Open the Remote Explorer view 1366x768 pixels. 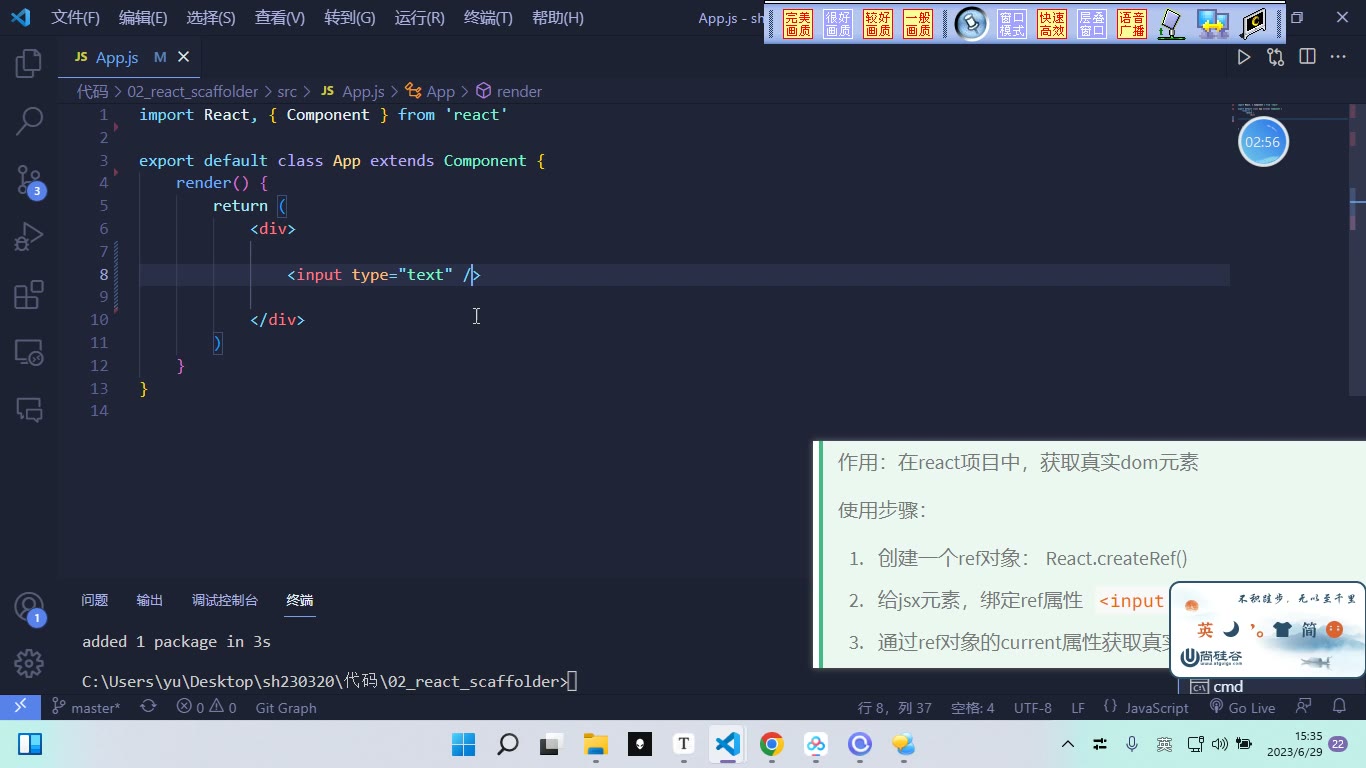29,352
